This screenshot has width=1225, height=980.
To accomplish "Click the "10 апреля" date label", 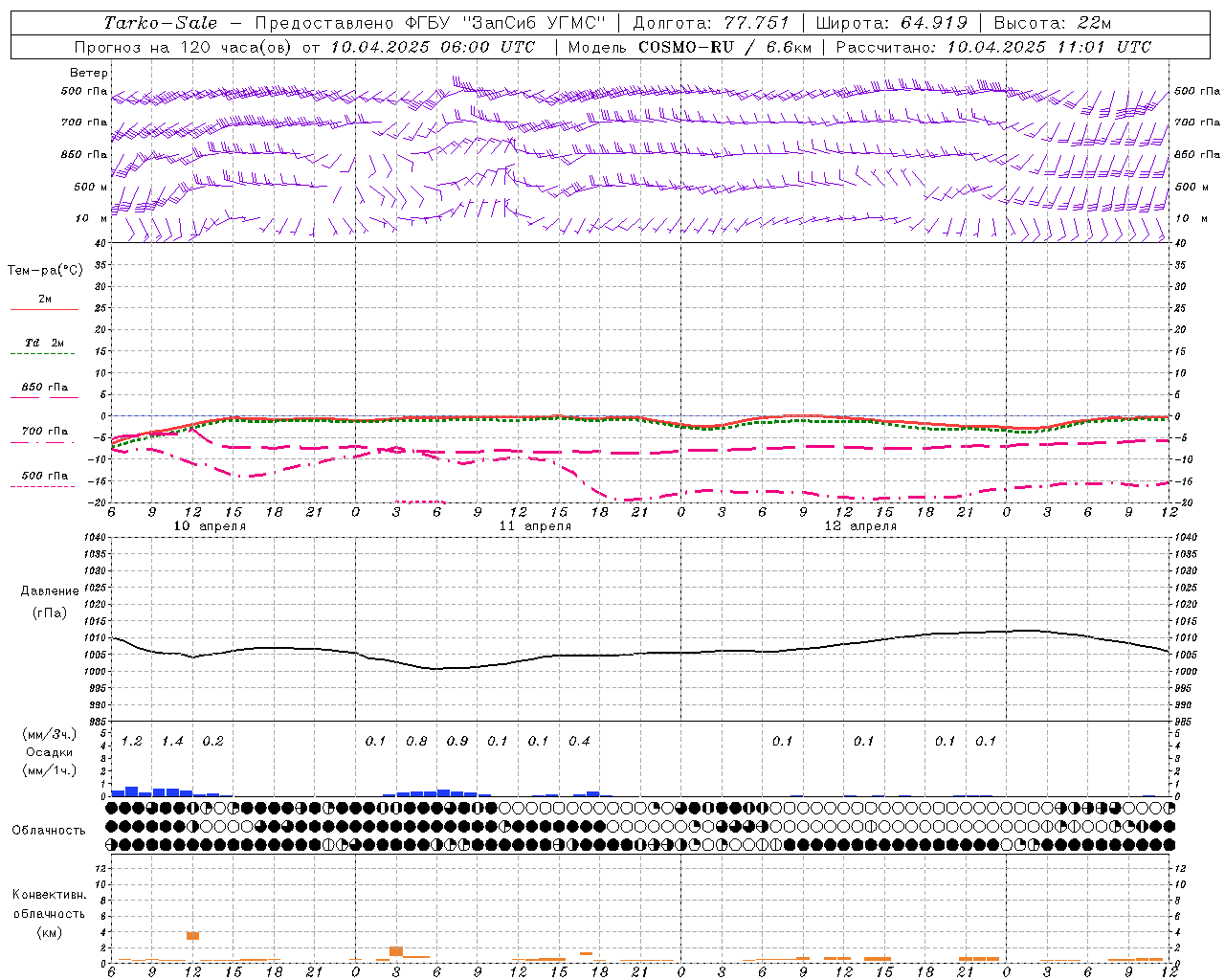I will 209,526.
